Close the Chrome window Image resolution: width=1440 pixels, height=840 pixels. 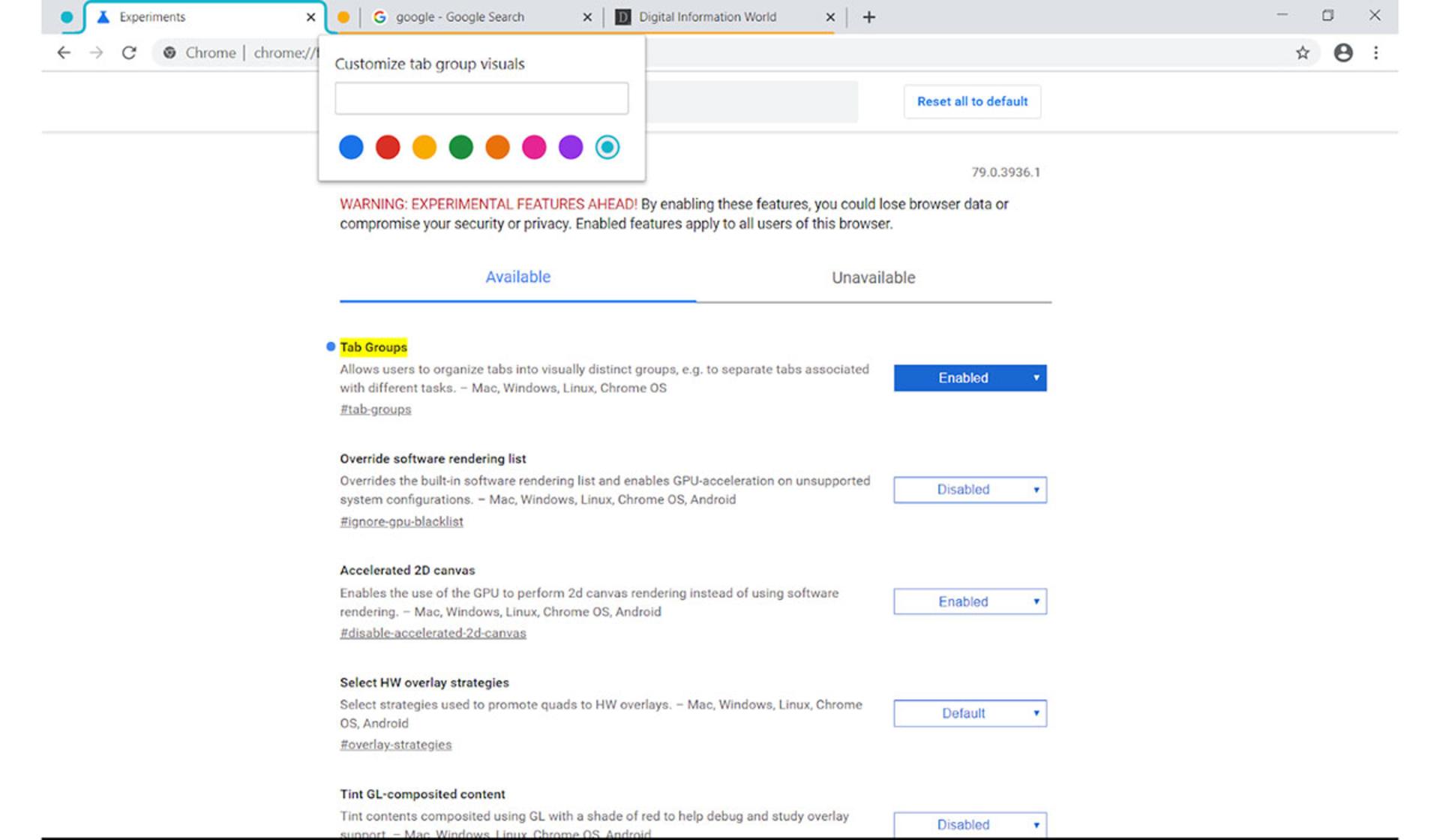point(1375,16)
